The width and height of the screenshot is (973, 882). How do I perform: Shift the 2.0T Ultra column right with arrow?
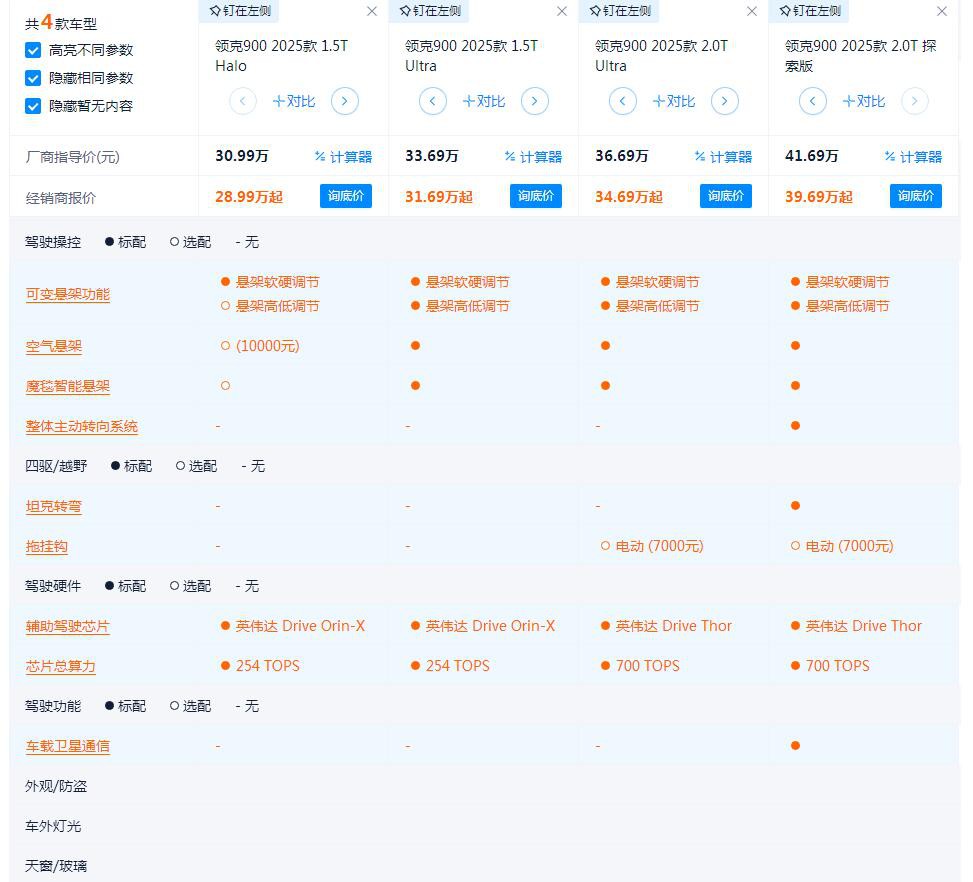(x=724, y=101)
